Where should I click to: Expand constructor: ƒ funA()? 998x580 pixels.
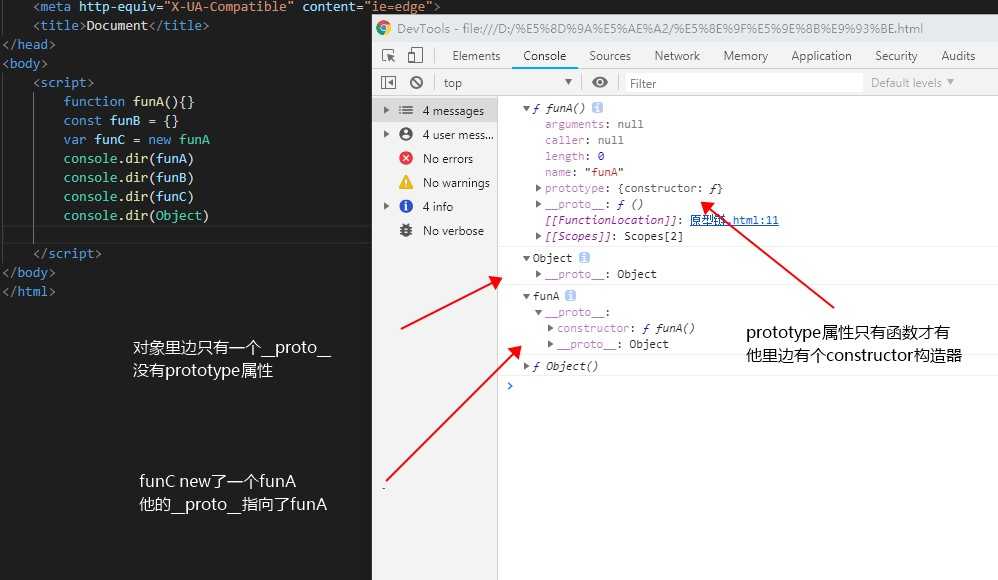551,328
